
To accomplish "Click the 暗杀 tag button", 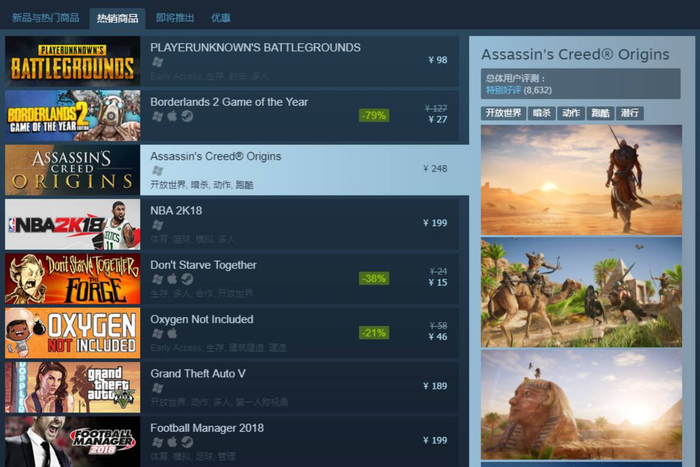I will [x=542, y=113].
